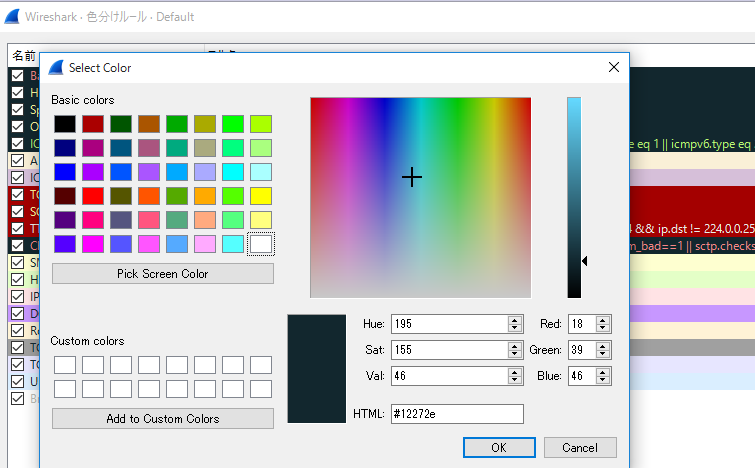Select the cyan basic color swatch
The width and height of the screenshot is (755, 468).
click(x=233, y=172)
